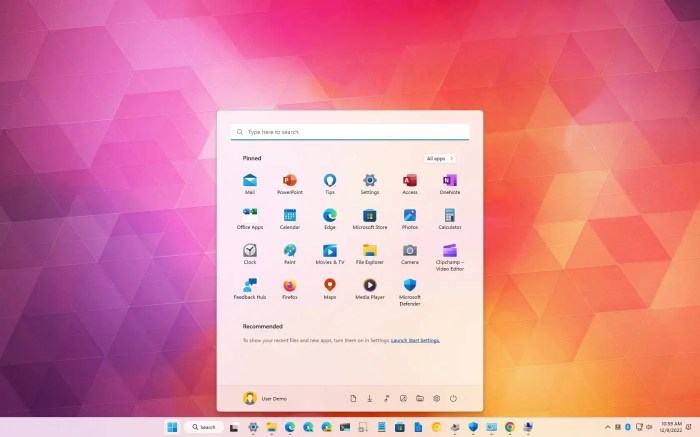Launch the Camera app

coord(410,254)
